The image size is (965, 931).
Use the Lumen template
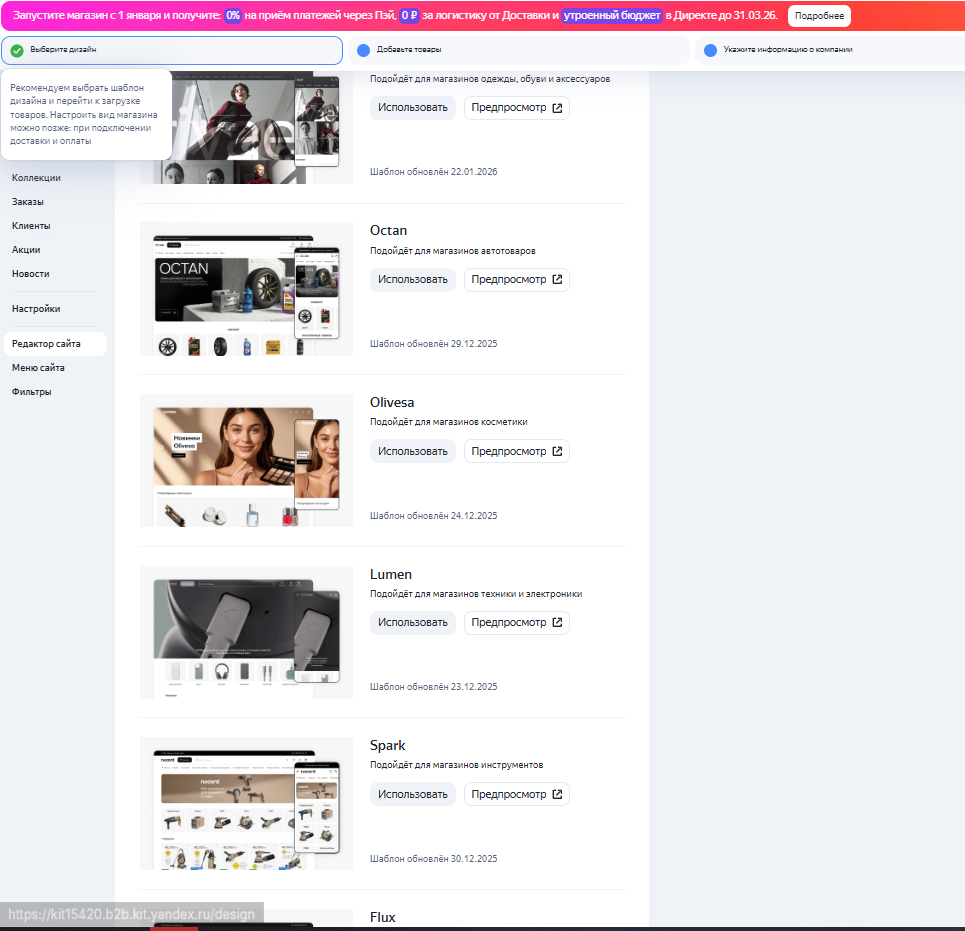pos(413,623)
